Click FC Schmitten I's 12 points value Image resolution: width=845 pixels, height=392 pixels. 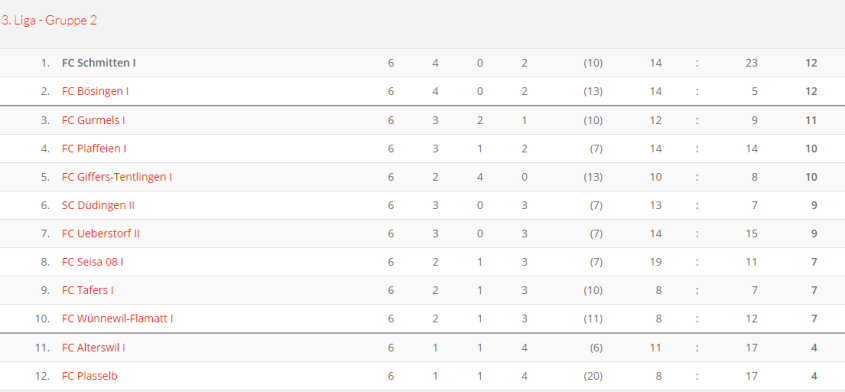coord(811,63)
